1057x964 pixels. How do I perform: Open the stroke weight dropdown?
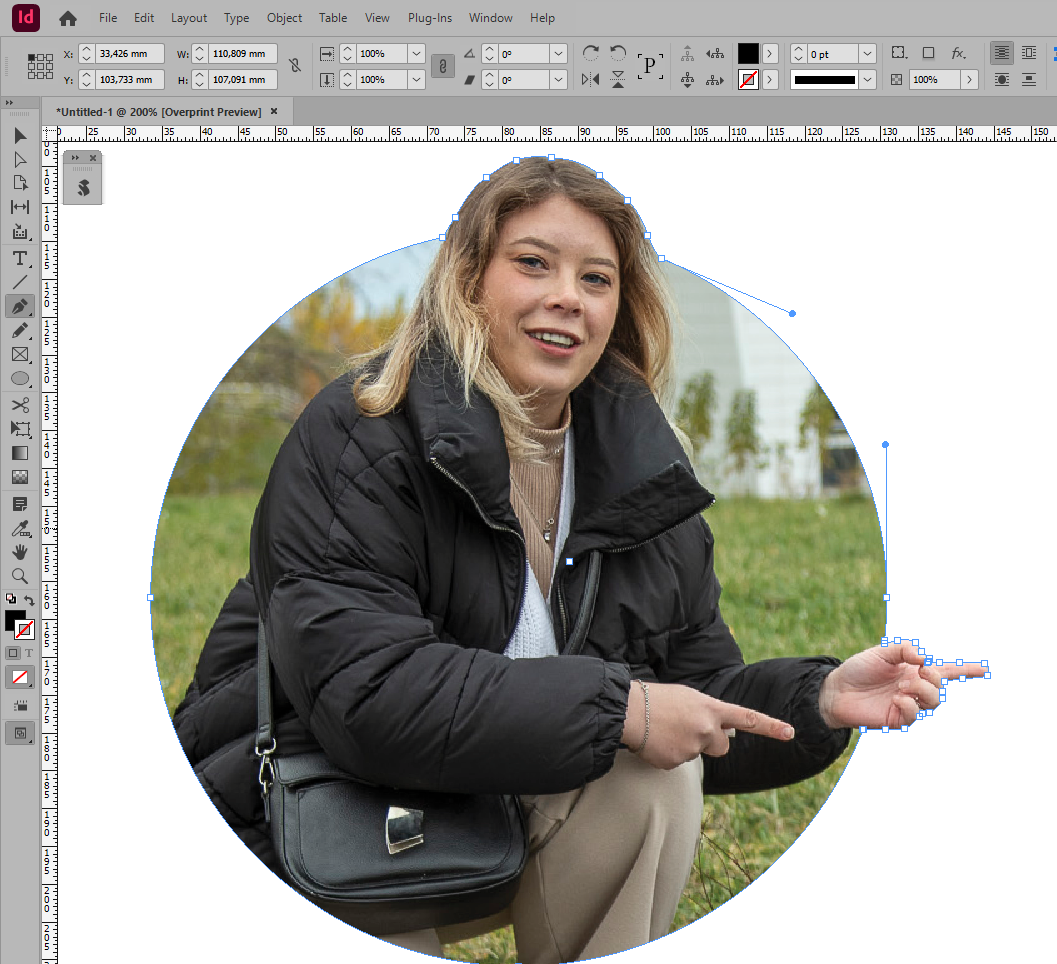(868, 53)
